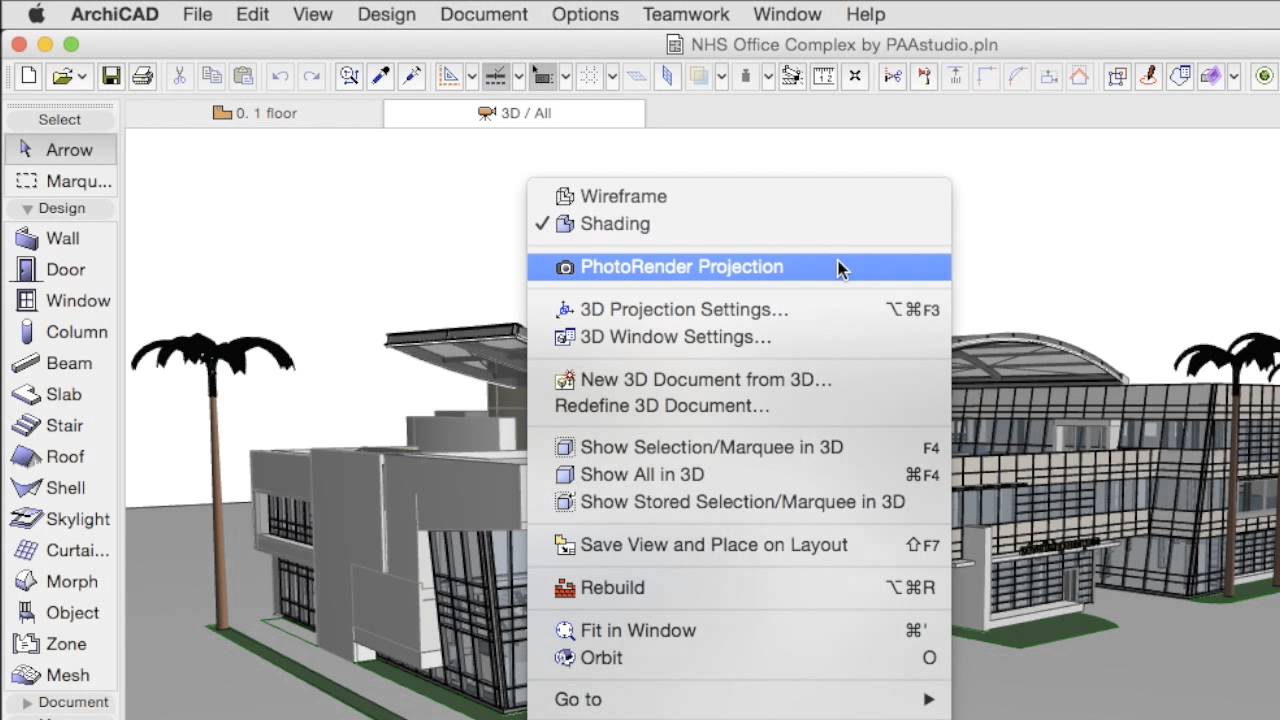Viewport: 1280px width, 720px height.
Task: Click the Gravity weight icon
Action: pos(745,76)
